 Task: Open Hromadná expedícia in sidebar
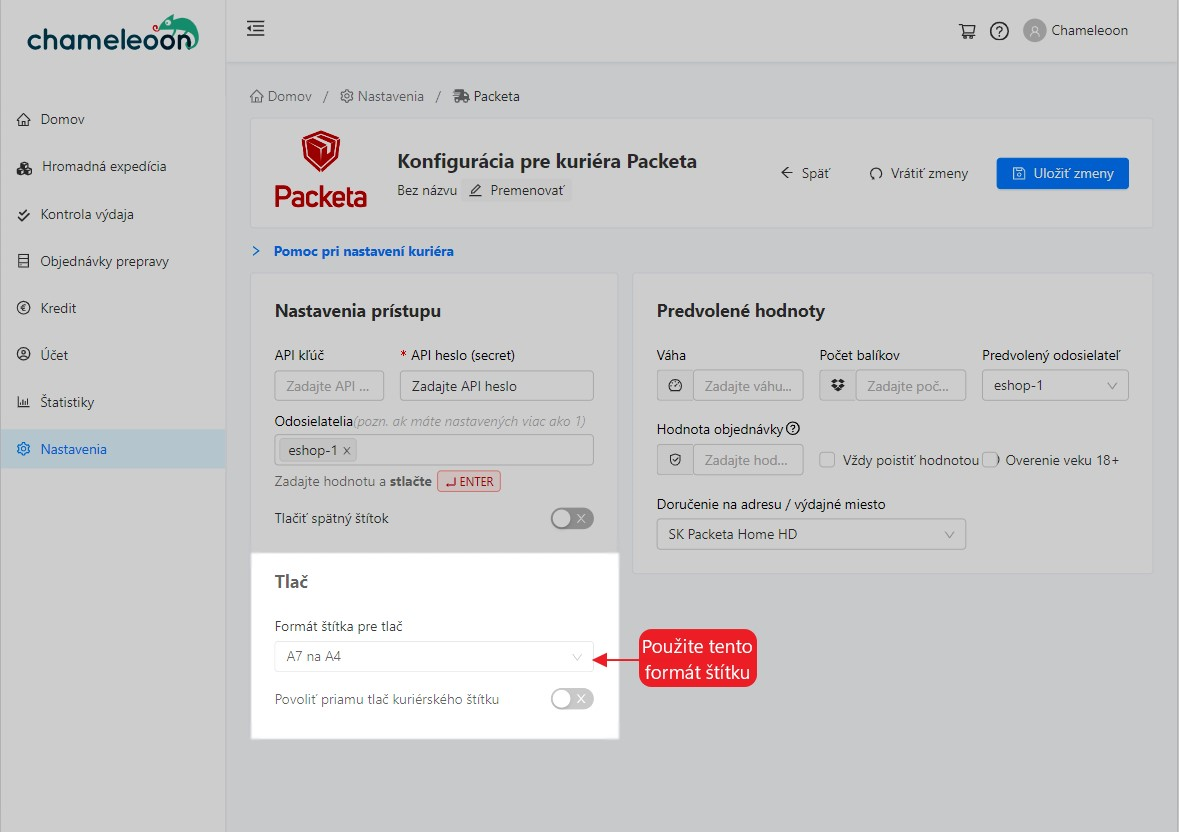click(103, 167)
